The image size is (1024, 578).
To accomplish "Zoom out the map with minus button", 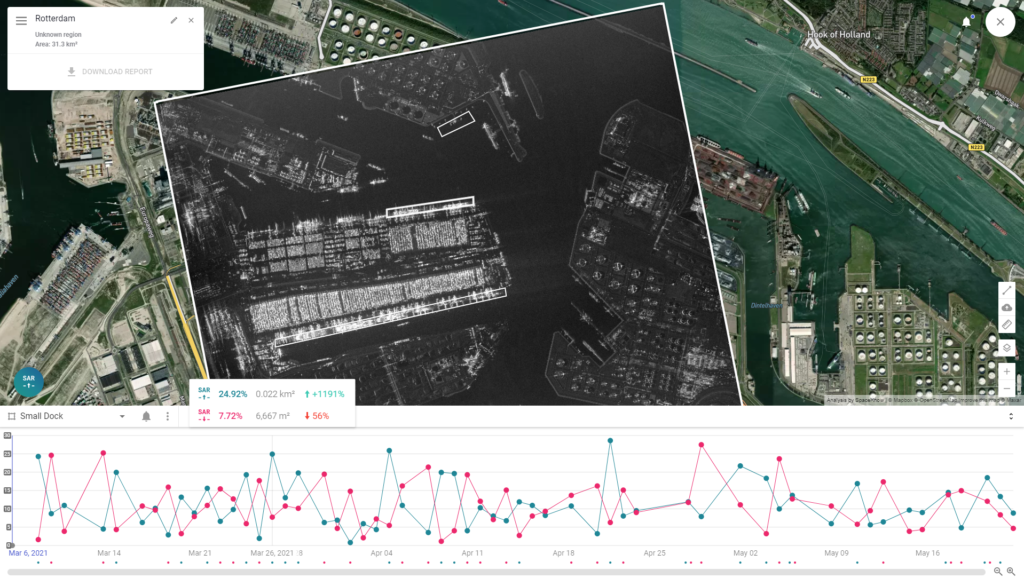I will pyautogui.click(x=1006, y=389).
